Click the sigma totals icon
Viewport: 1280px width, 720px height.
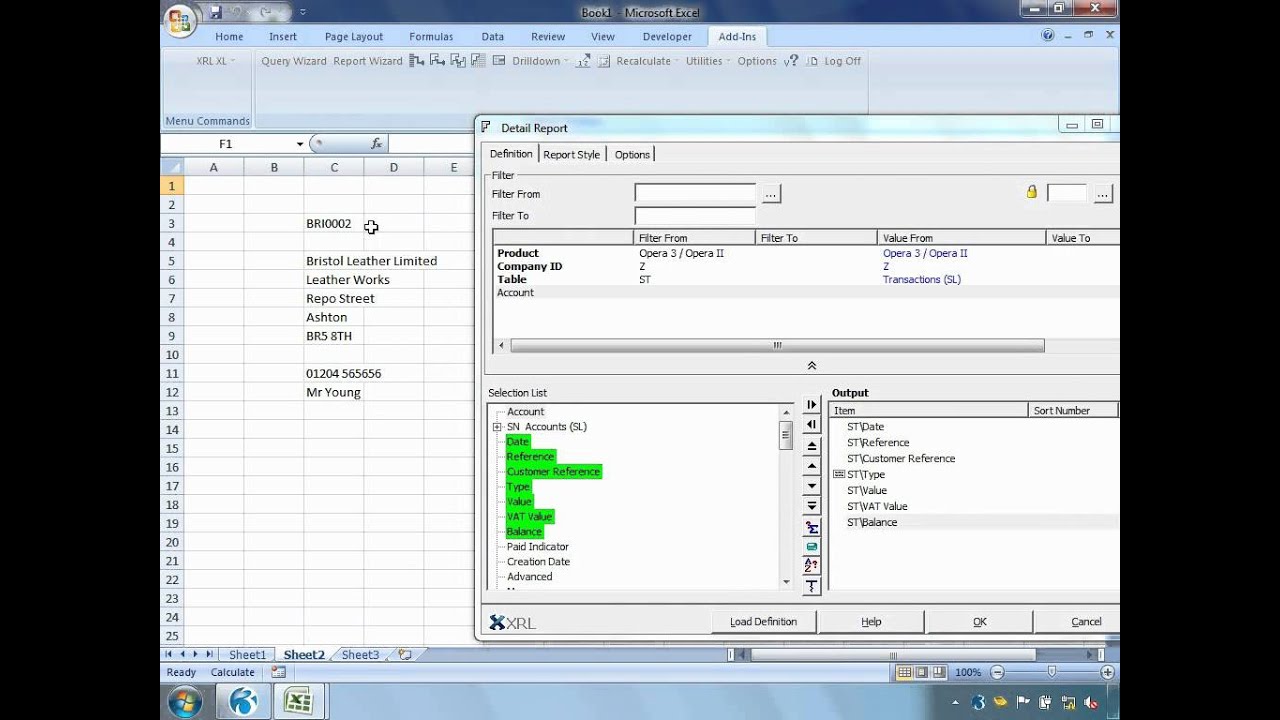point(812,527)
